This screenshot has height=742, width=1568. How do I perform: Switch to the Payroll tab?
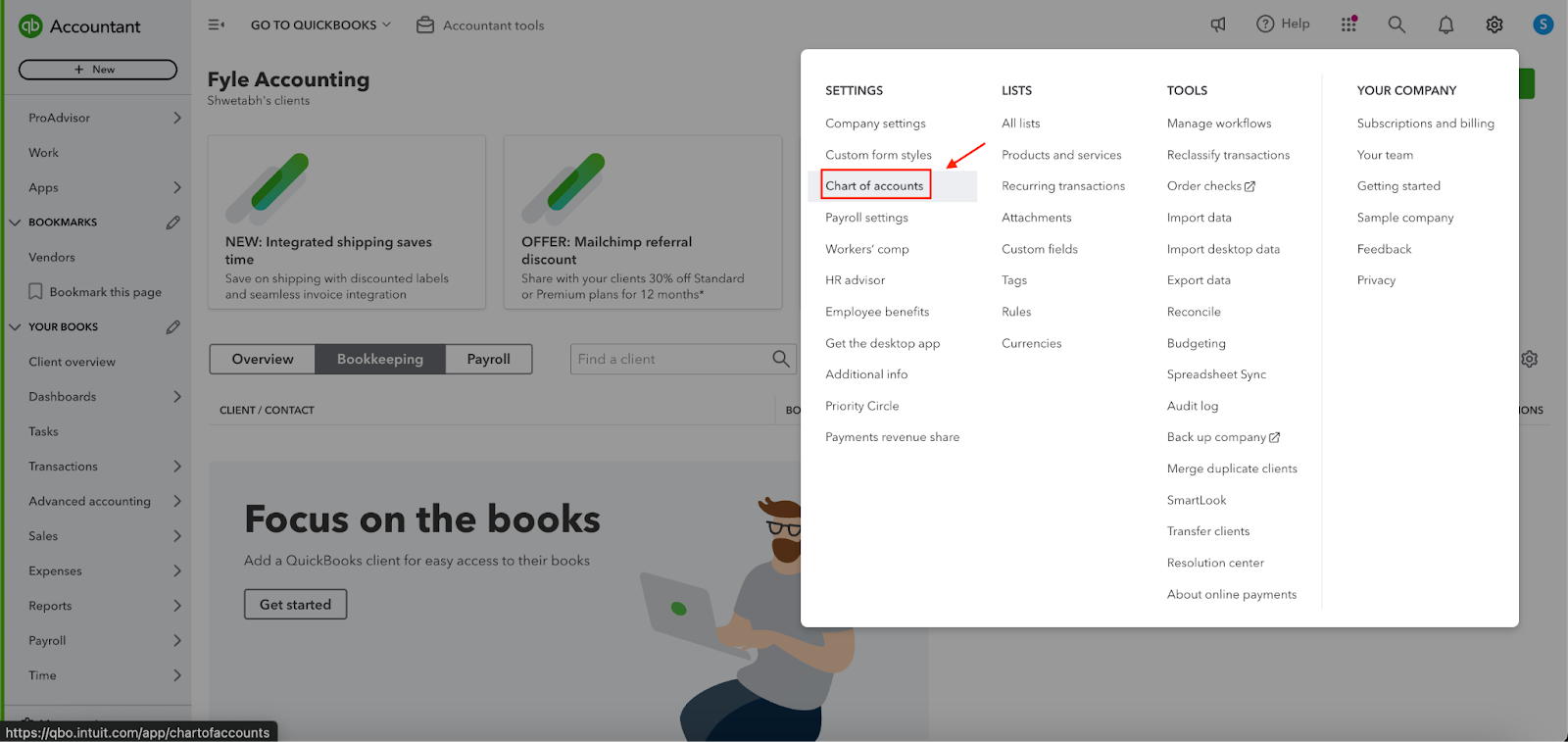[x=489, y=359]
